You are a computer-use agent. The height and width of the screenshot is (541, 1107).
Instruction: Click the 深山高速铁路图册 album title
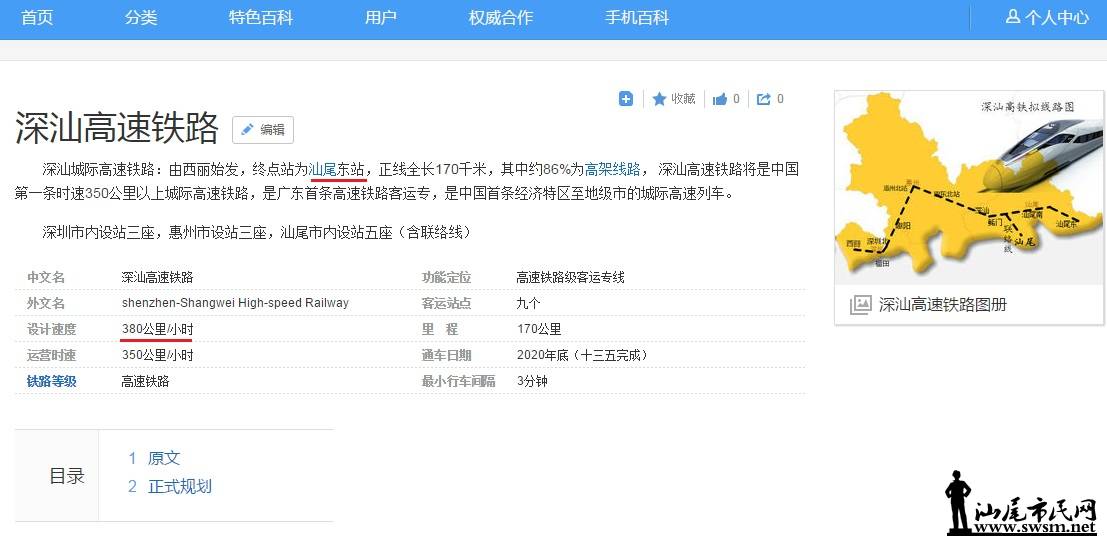942,305
